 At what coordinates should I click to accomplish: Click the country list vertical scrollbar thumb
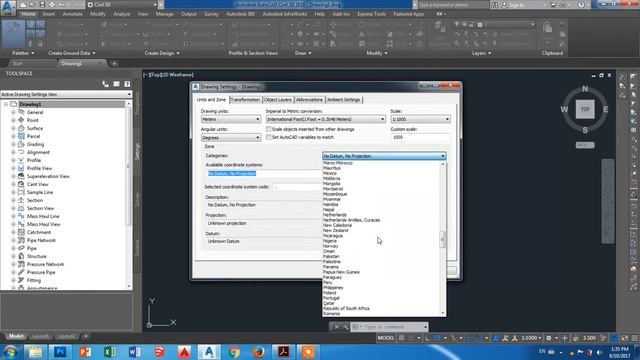(x=442, y=239)
